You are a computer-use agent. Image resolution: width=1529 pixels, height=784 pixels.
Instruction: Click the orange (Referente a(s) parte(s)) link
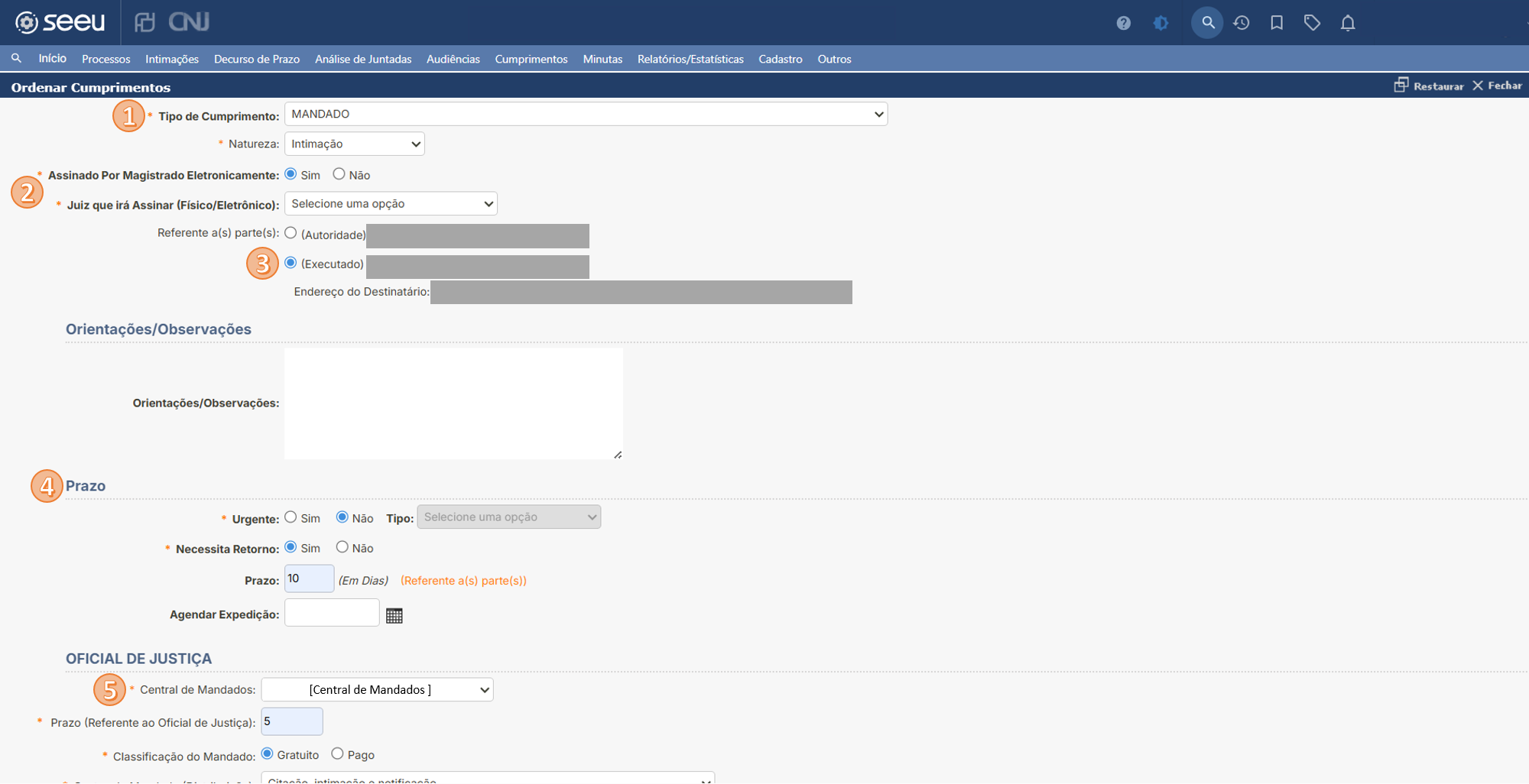463,581
